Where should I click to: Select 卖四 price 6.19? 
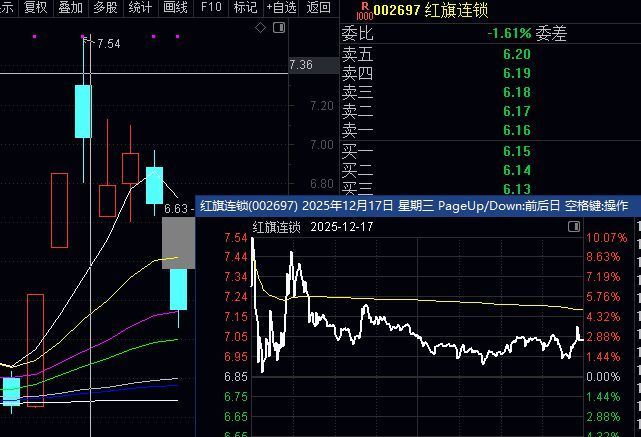pos(517,73)
